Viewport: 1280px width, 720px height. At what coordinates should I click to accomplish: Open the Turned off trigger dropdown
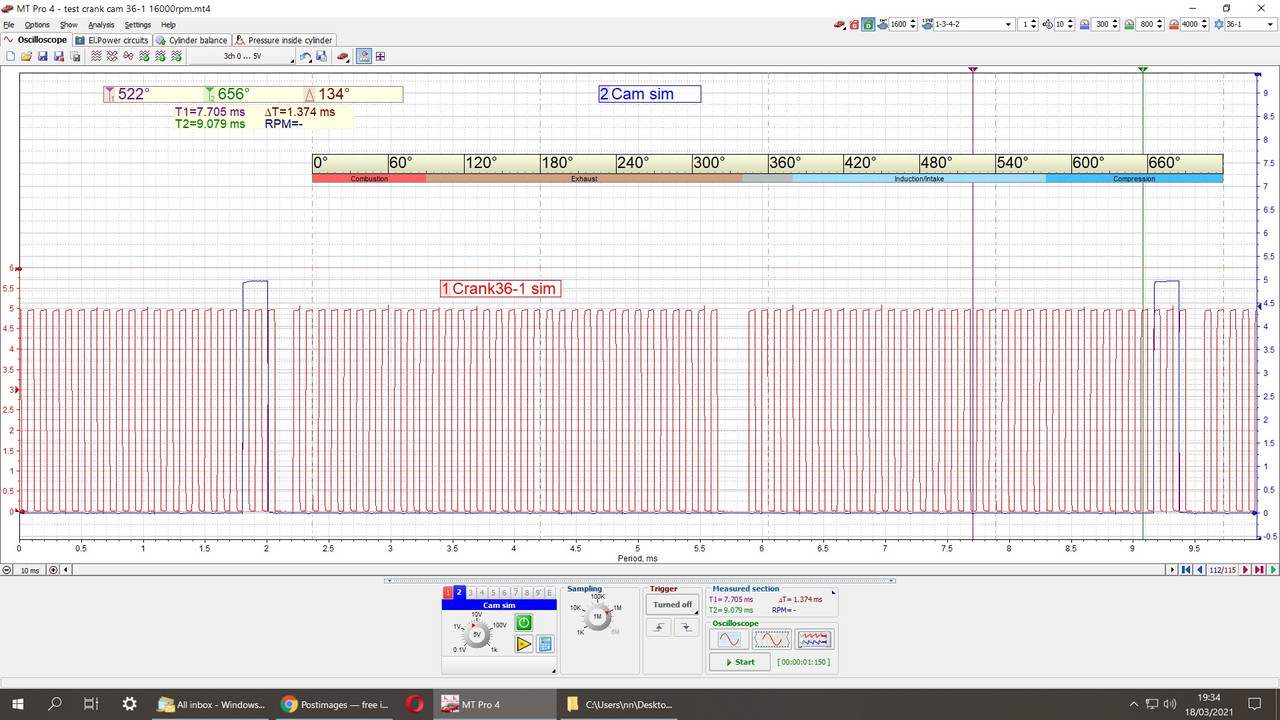click(672, 605)
